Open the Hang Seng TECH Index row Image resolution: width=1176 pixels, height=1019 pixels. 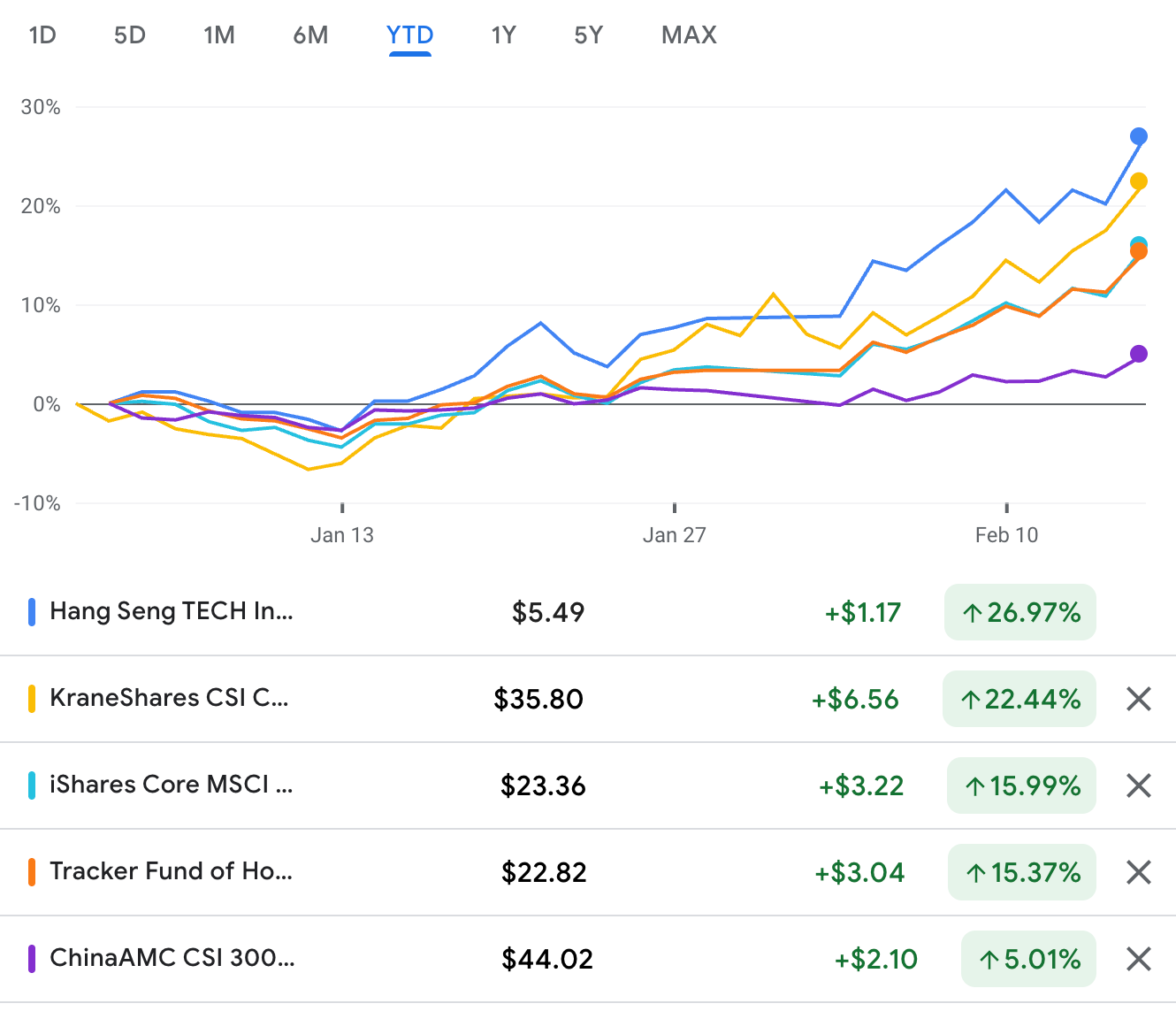click(588, 612)
